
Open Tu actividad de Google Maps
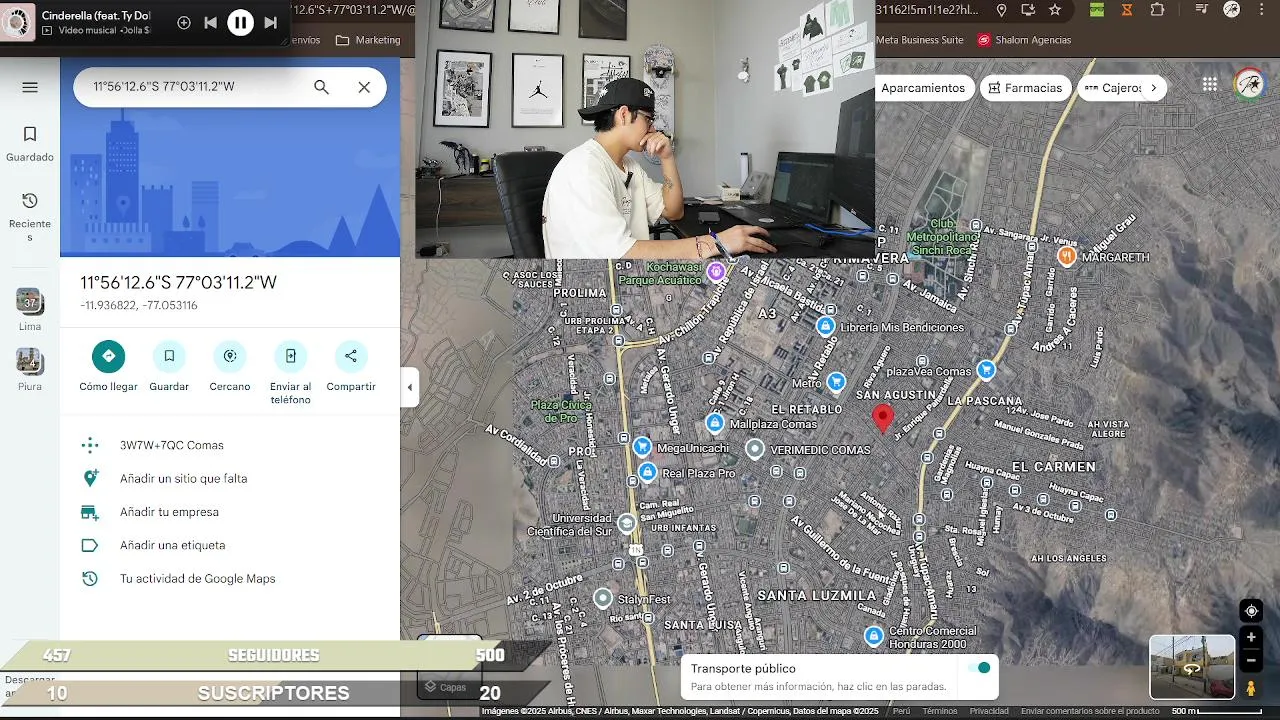tap(230, 578)
